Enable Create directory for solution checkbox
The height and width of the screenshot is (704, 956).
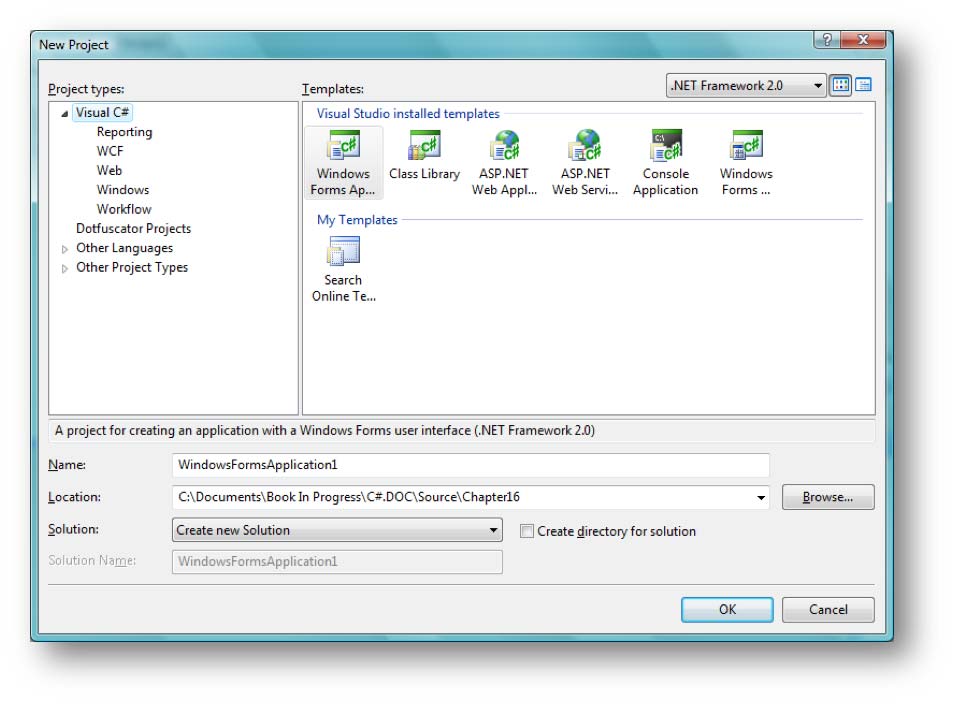tap(527, 532)
